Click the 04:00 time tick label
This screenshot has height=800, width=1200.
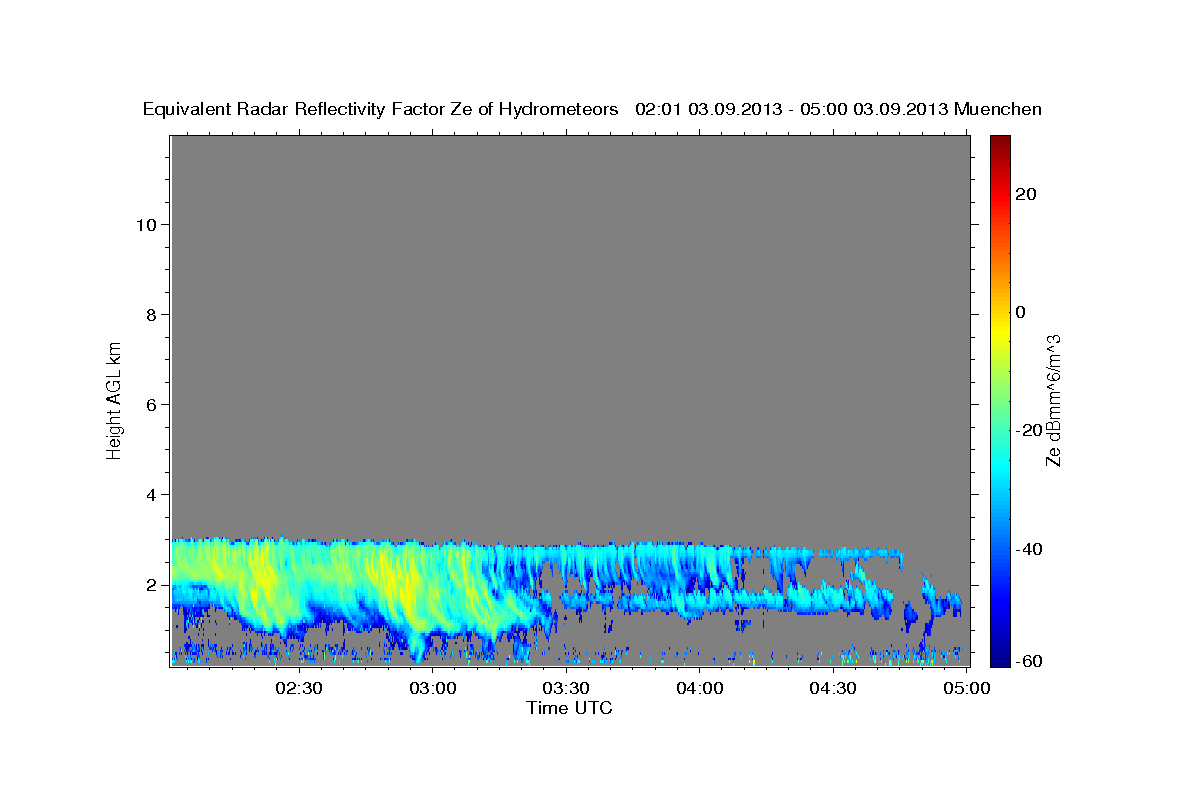tap(700, 688)
